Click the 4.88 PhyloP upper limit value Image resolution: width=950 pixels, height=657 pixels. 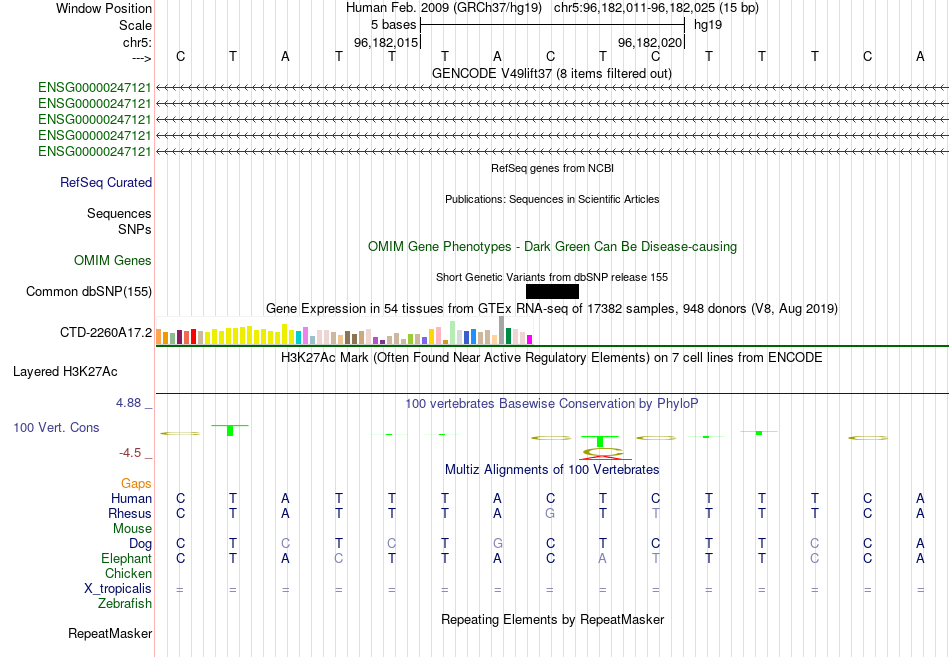click(x=128, y=403)
